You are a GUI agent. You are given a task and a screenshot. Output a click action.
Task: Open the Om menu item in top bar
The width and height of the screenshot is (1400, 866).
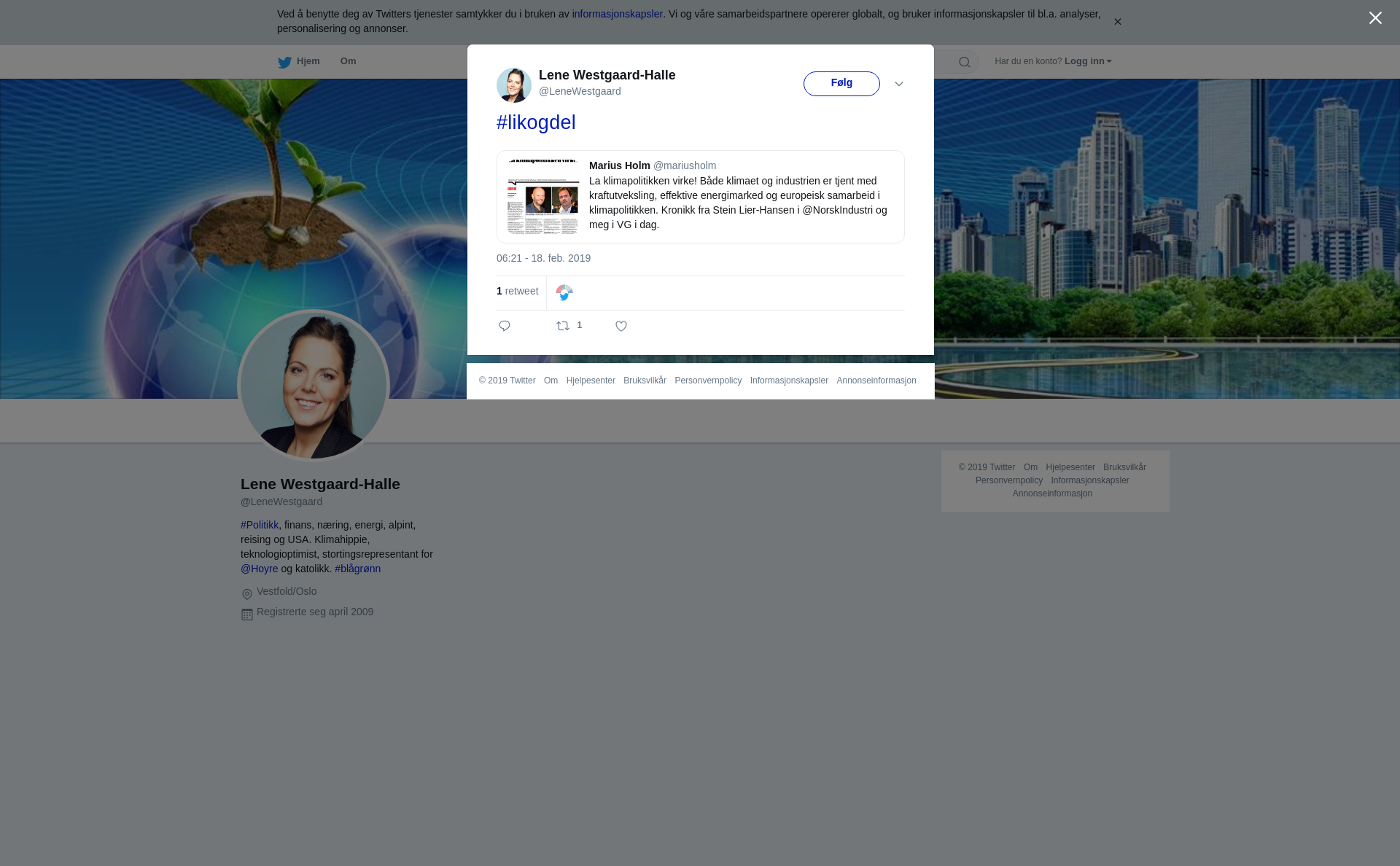click(348, 61)
